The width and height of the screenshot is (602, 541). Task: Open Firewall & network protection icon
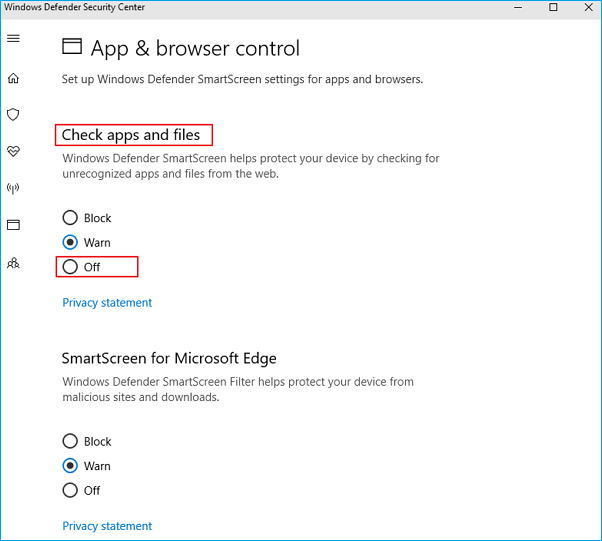(x=13, y=188)
